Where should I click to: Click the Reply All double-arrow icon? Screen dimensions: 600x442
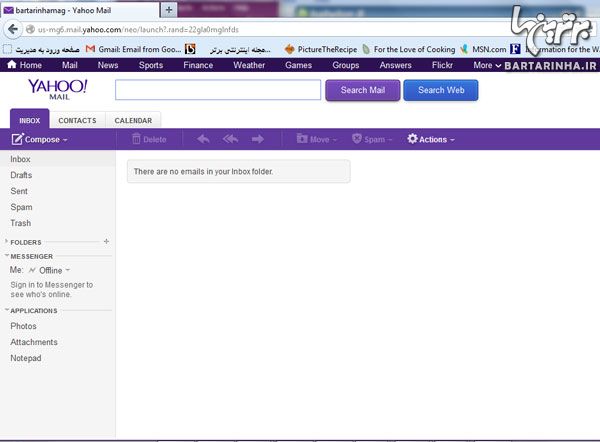[231, 139]
